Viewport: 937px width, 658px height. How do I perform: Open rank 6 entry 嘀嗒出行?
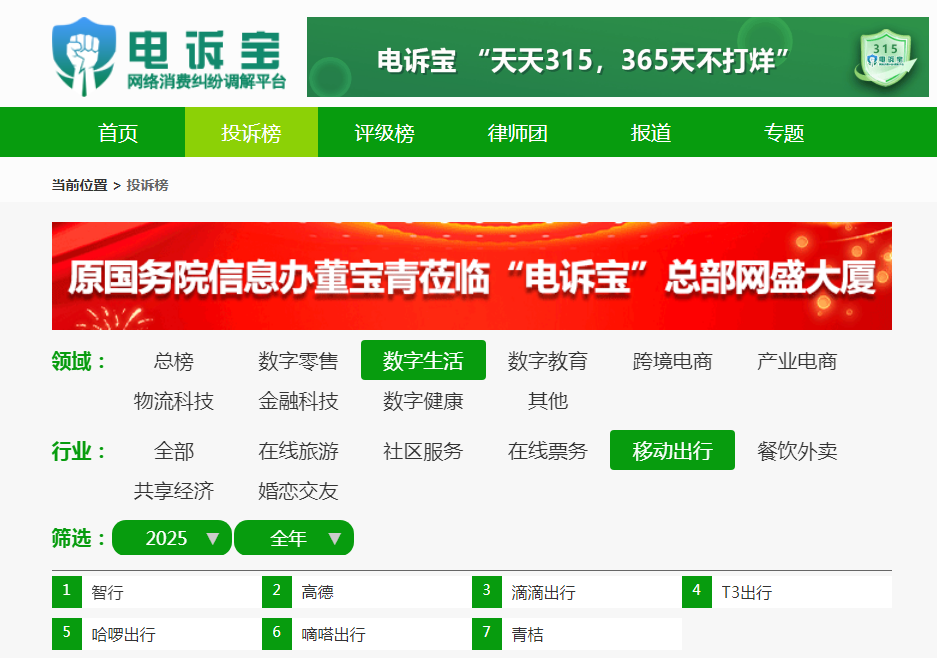coord(366,633)
